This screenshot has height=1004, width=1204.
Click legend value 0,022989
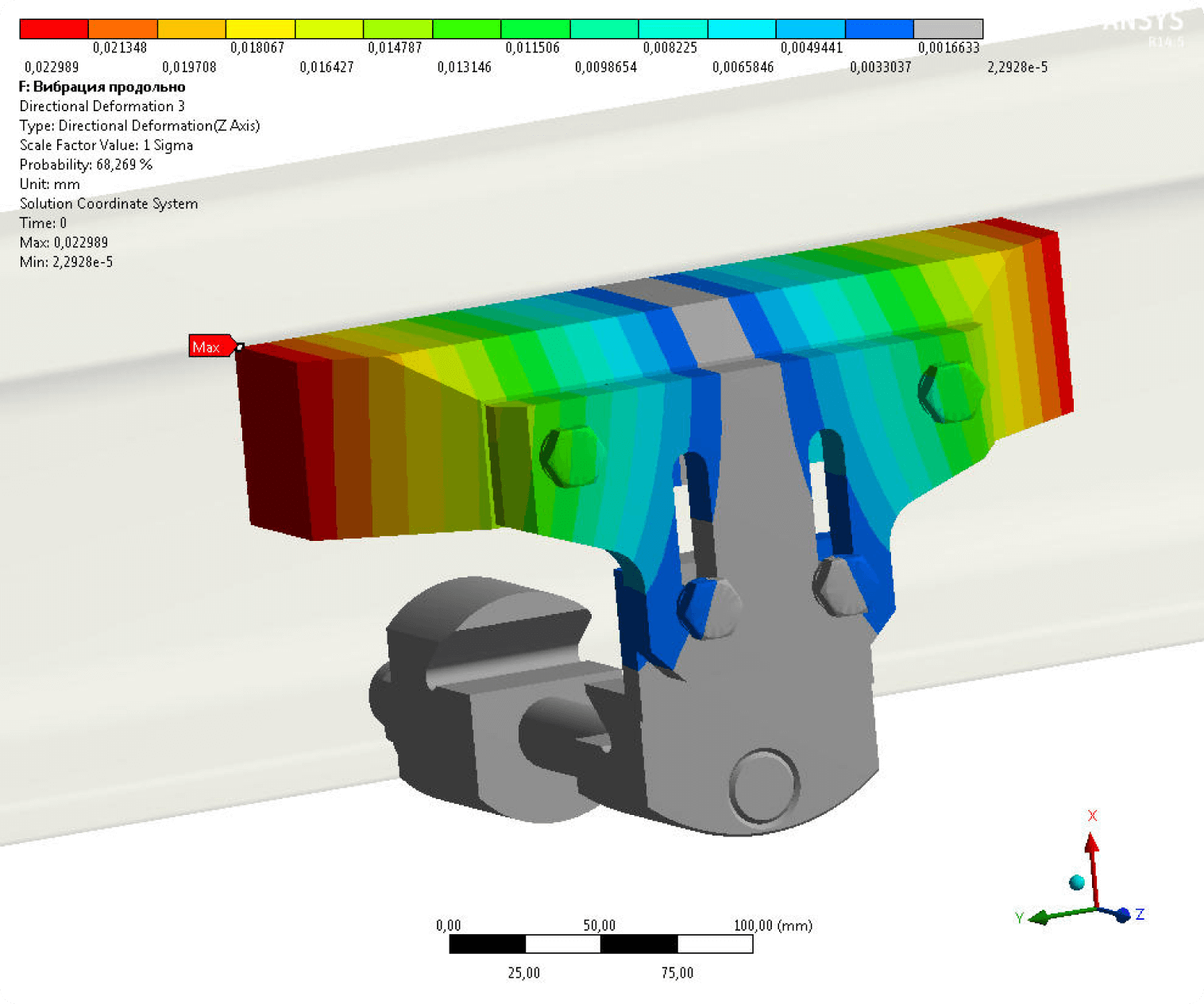(x=52, y=68)
